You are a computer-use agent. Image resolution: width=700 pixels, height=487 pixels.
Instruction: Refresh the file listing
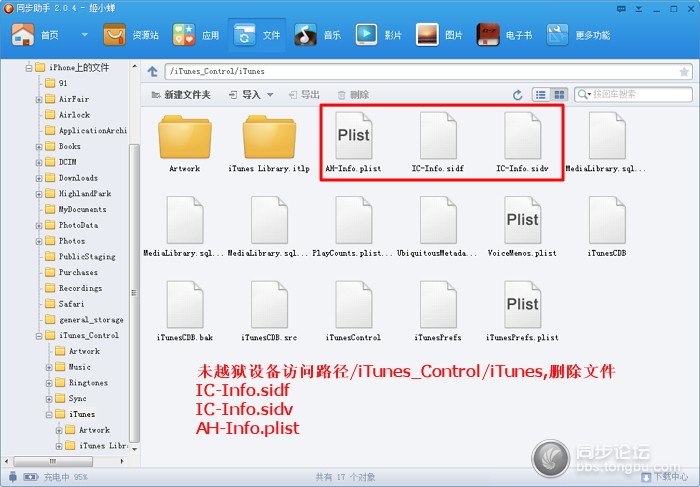pyautogui.click(x=517, y=95)
